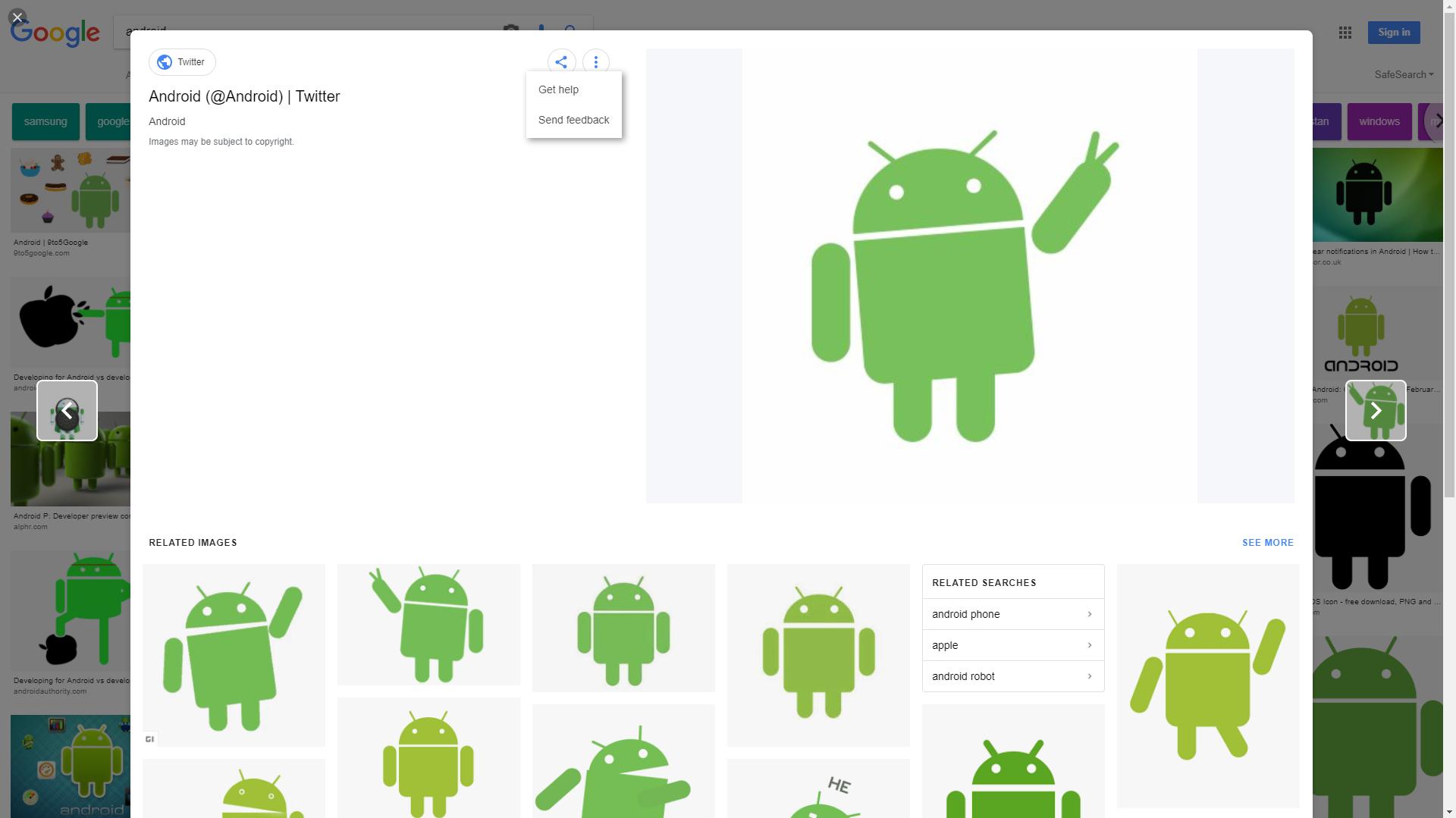Open the main waving Android image
Viewport: 1456px width, 818px height.
tap(969, 276)
